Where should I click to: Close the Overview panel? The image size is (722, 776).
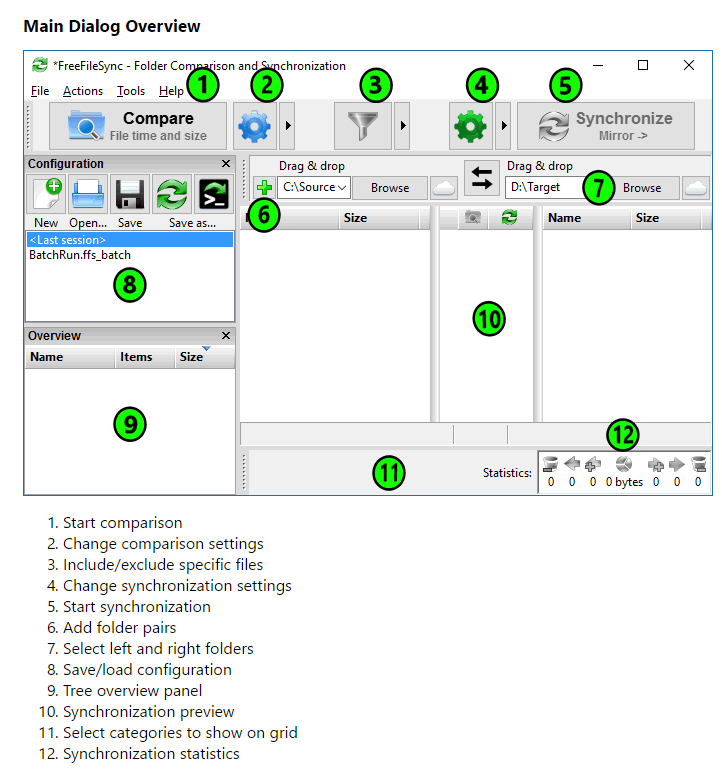click(226, 336)
